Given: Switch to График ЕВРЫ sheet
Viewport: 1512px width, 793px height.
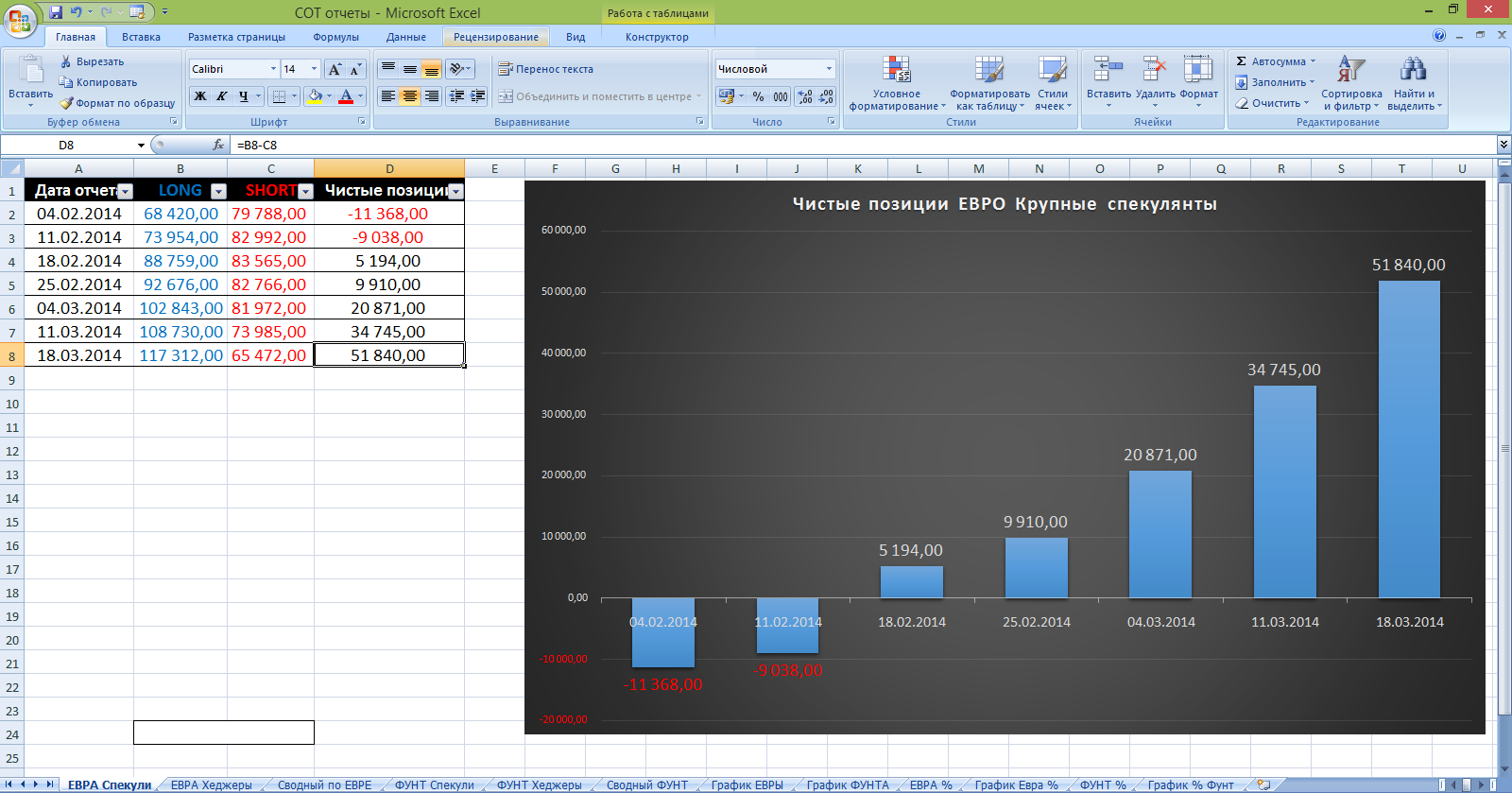Looking at the screenshot, I should click(x=747, y=785).
